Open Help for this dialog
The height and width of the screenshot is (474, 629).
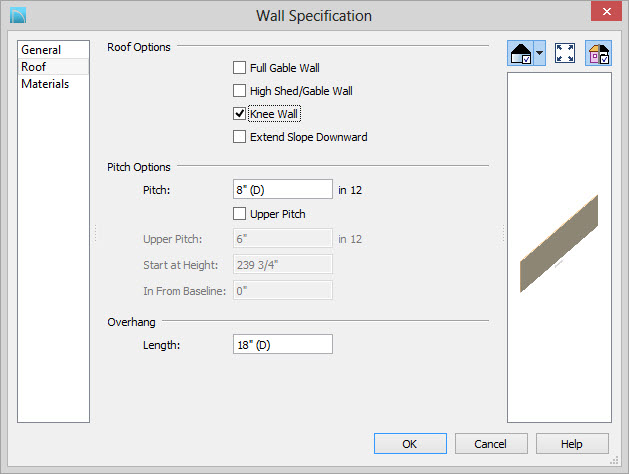click(x=572, y=444)
